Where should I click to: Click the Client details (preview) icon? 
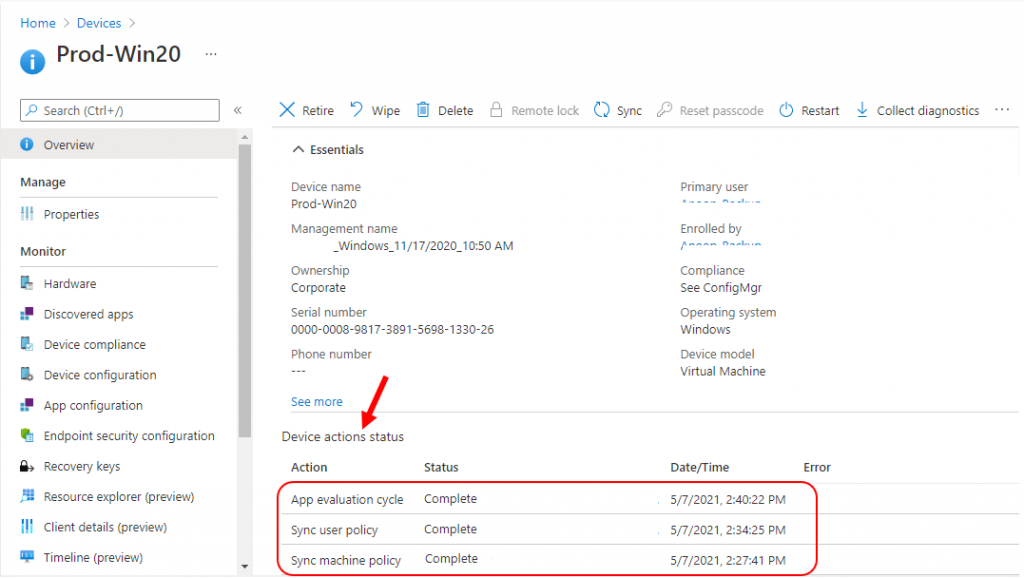click(x=27, y=526)
